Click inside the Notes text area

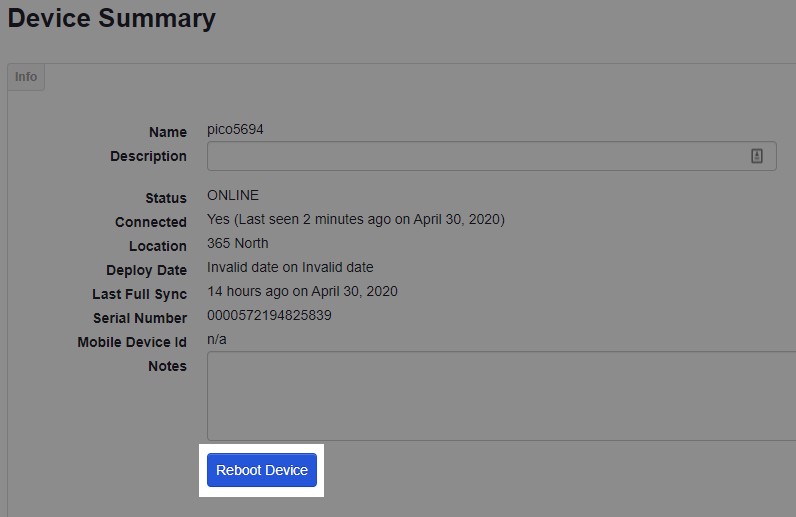coord(500,395)
